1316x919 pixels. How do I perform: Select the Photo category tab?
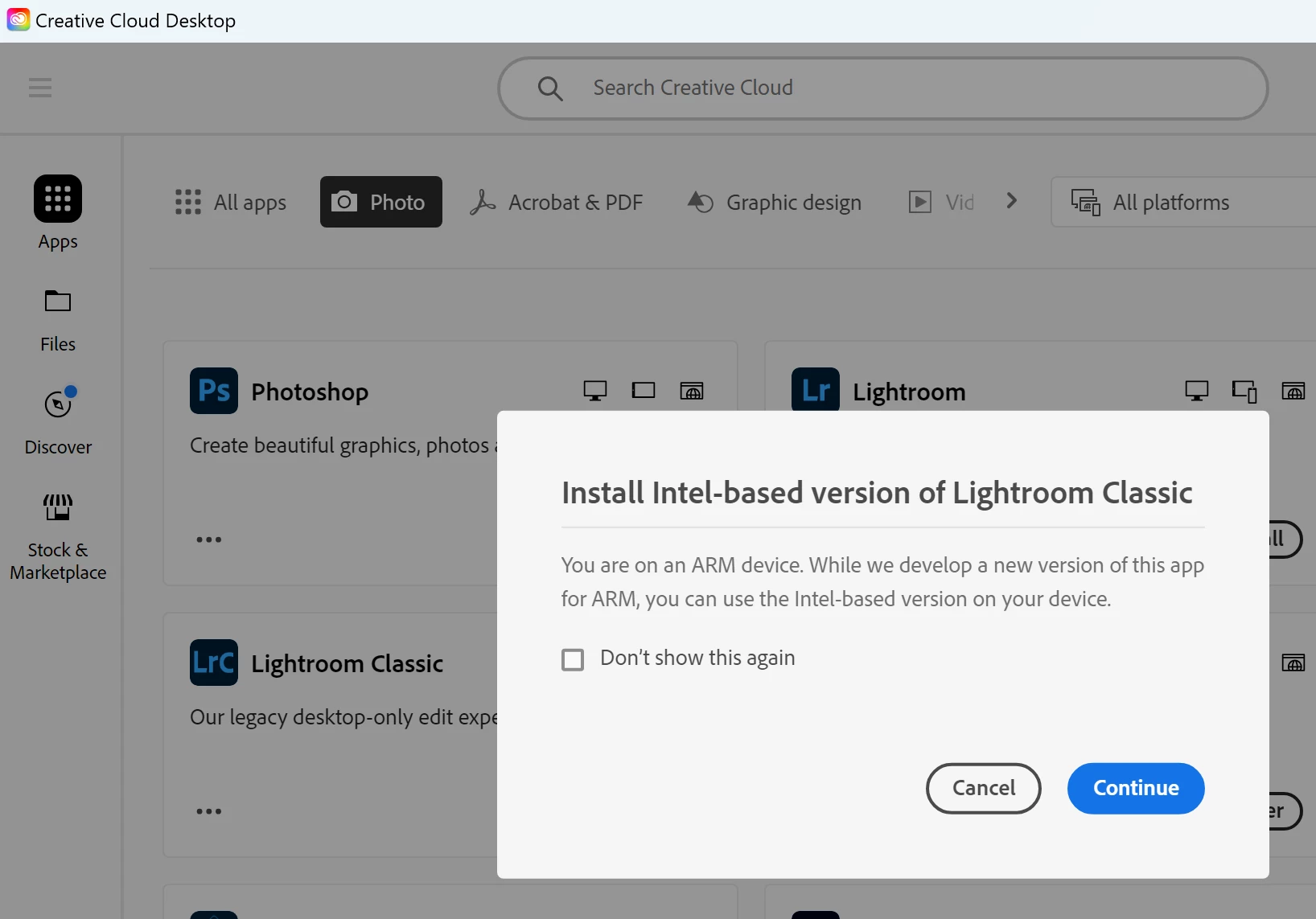point(380,202)
